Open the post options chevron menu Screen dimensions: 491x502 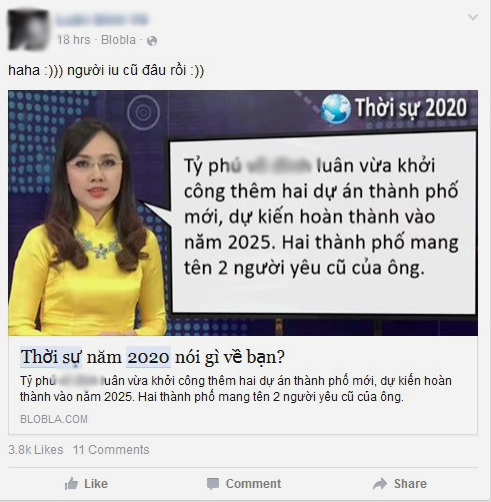coord(473,17)
